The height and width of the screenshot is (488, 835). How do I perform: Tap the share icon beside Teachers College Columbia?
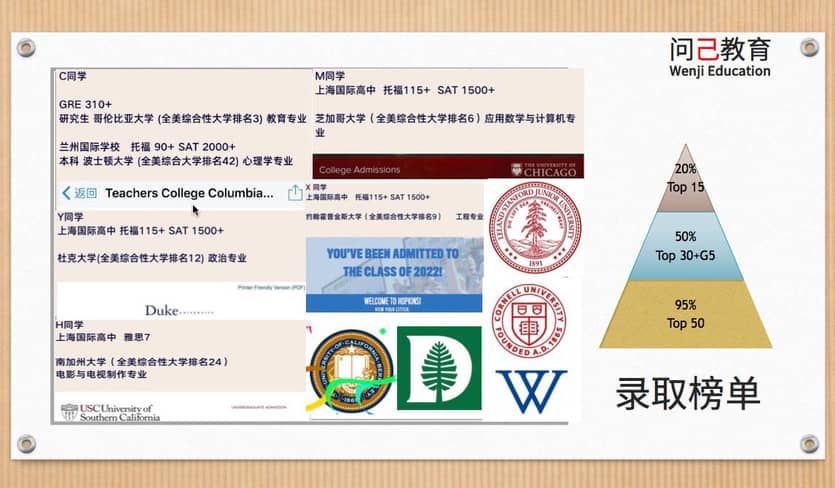[x=295, y=192]
